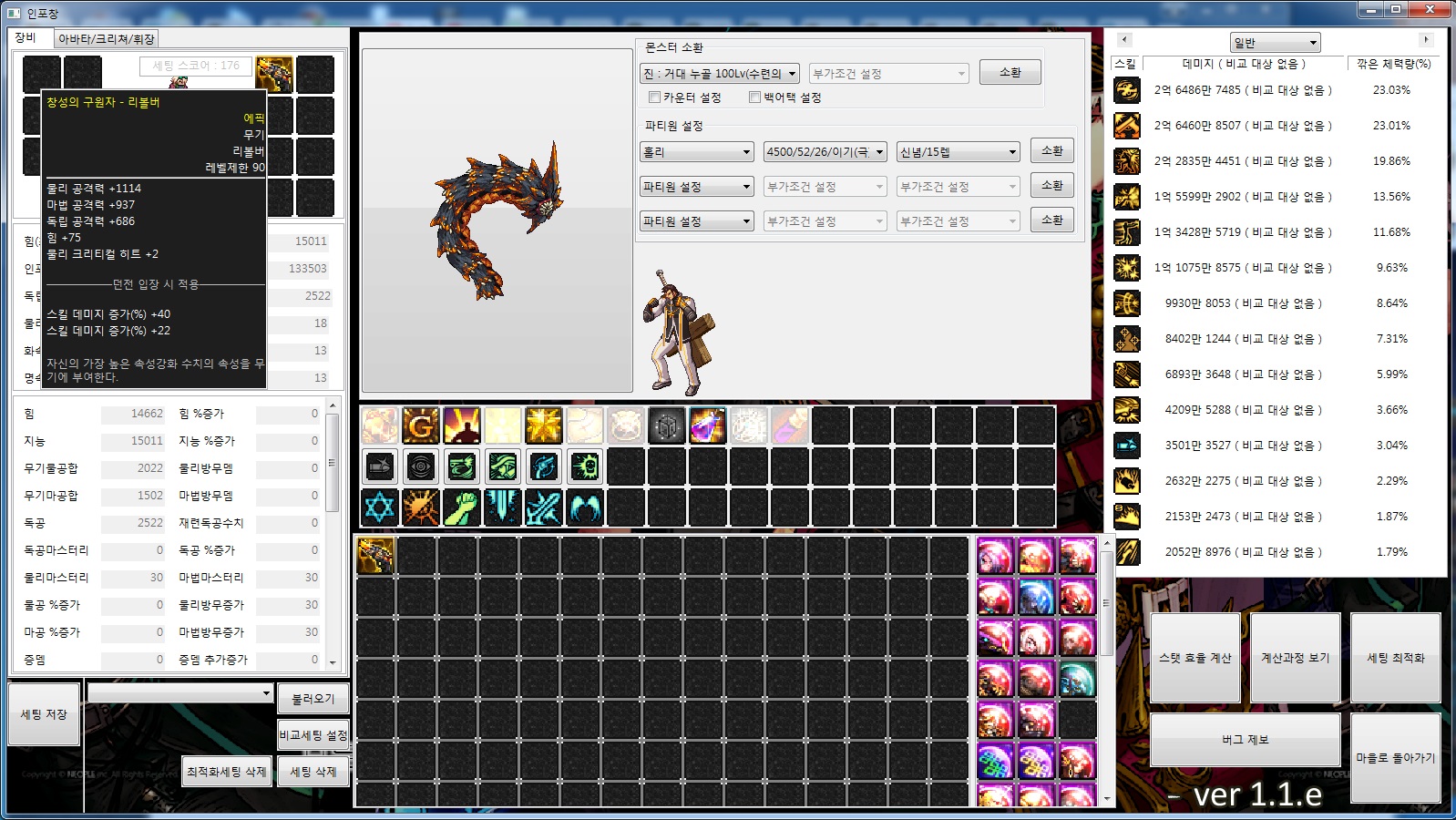This screenshot has height=820, width=1456.
Task: Select the blue orb in the orb list
Action: [x=1036, y=597]
